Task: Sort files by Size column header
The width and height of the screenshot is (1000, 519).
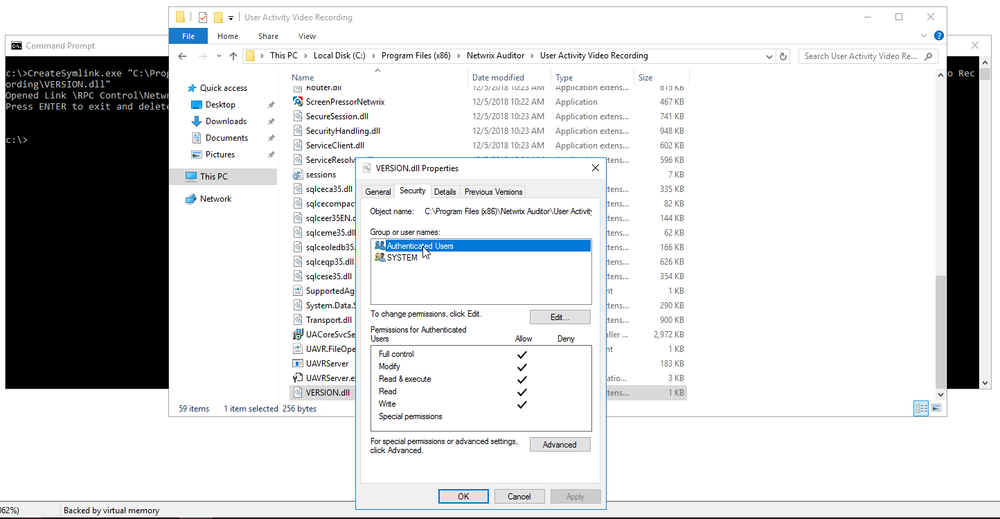Action: pyautogui.click(x=645, y=78)
